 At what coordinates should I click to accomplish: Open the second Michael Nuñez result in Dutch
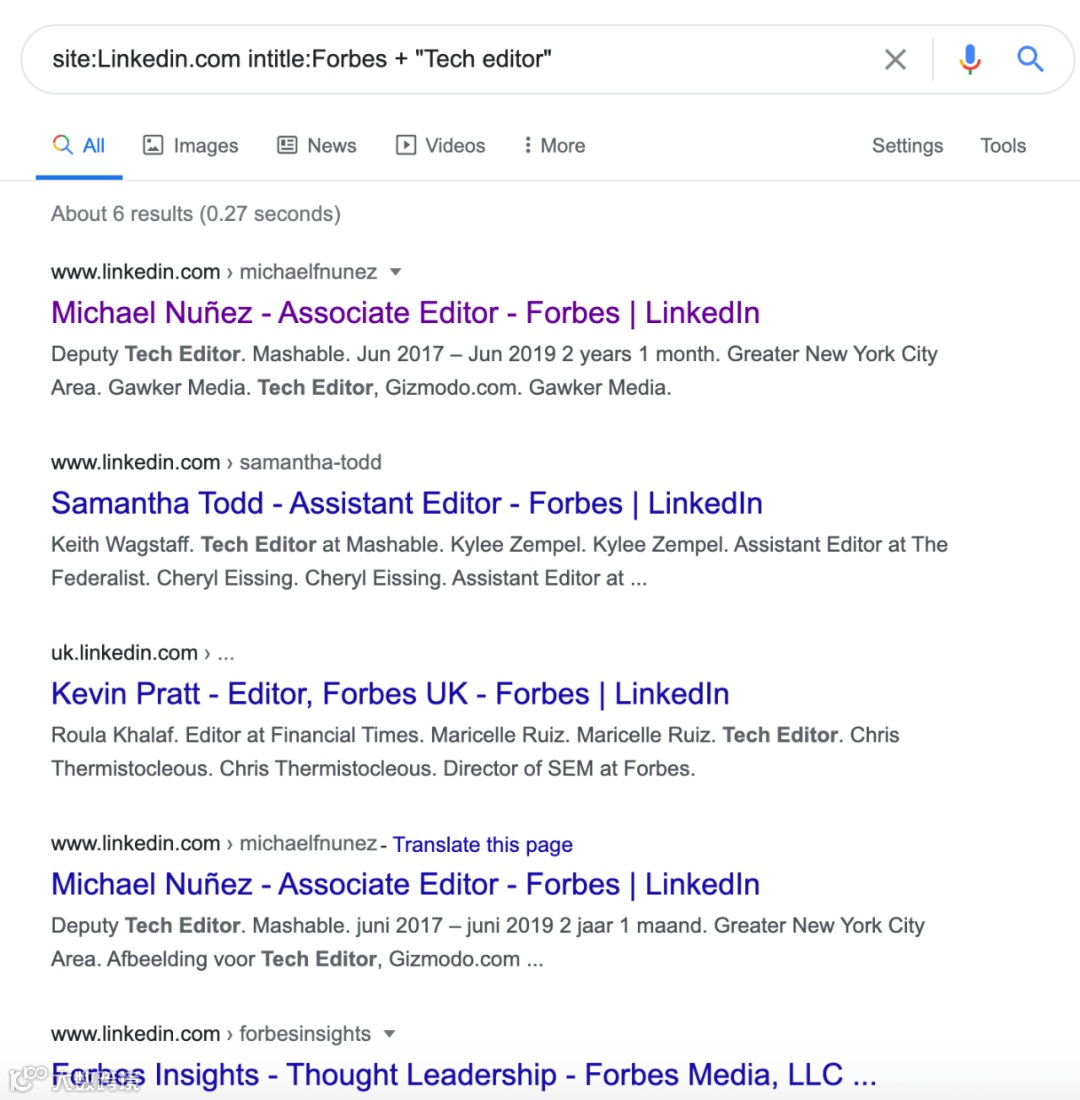[x=405, y=885]
